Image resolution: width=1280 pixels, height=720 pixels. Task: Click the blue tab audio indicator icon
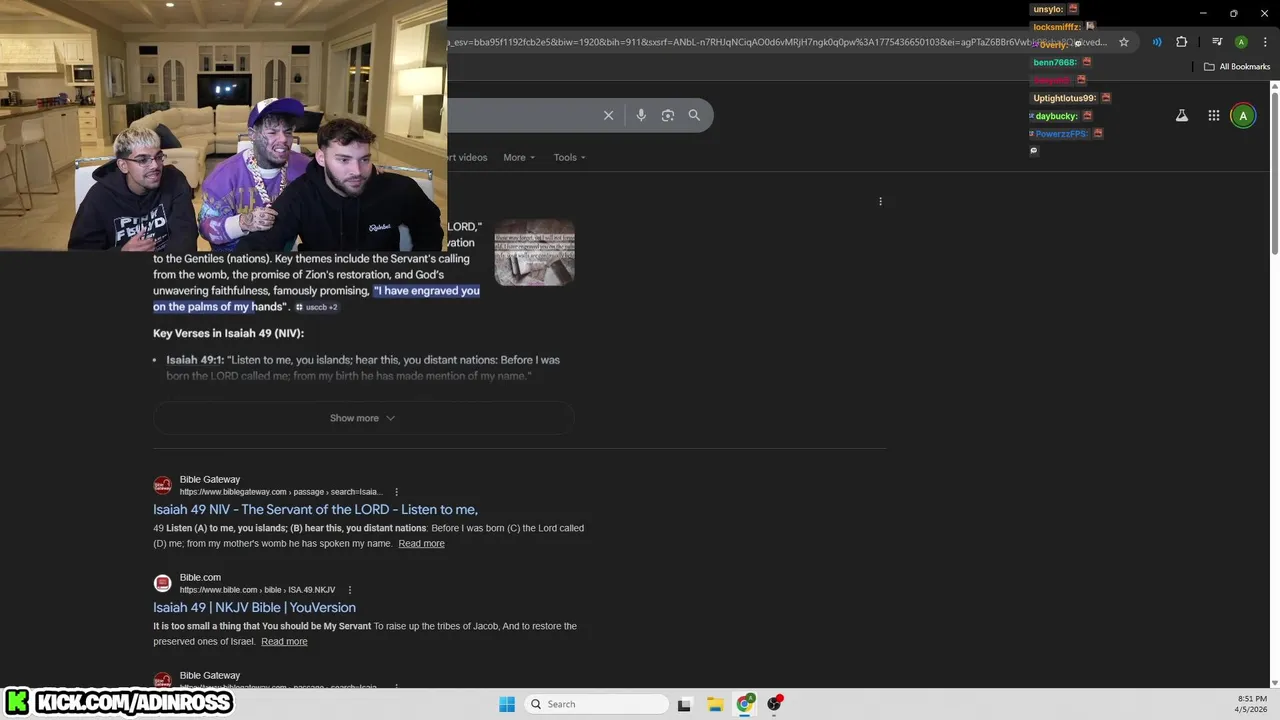[x=1156, y=42]
